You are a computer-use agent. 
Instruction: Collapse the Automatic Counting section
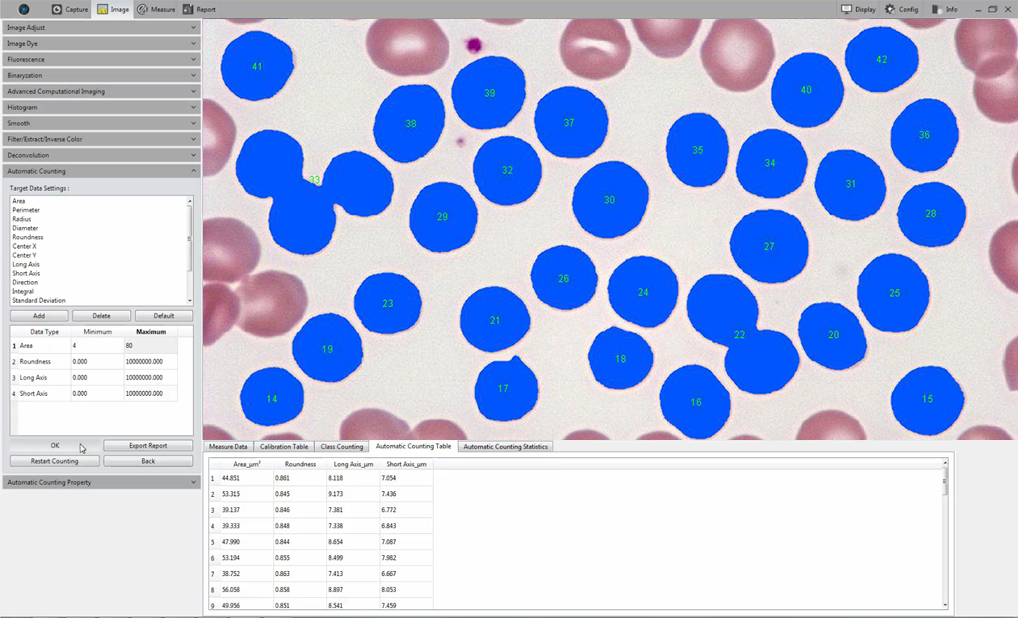pyautogui.click(x=101, y=171)
